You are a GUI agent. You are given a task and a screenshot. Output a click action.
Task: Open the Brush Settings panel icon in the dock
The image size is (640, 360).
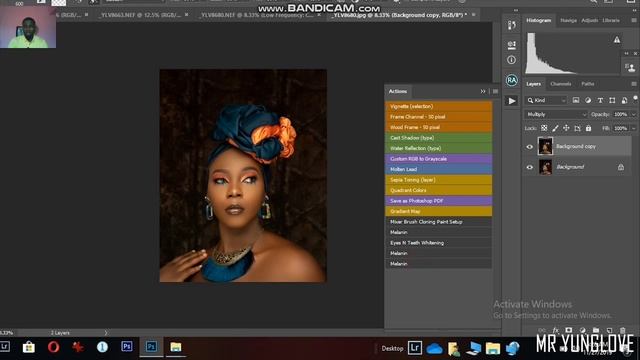coord(511,44)
